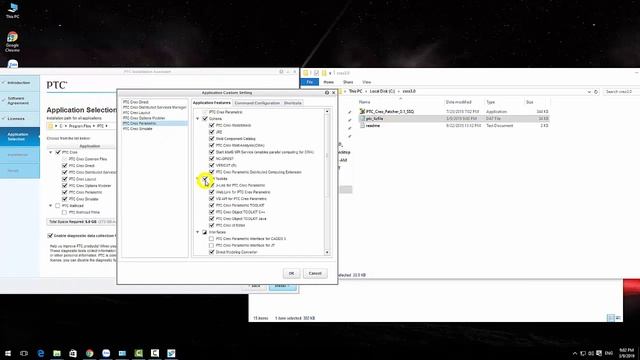Open the Windows Start menu
Viewport: 640px width, 360px height.
(x=8, y=353)
